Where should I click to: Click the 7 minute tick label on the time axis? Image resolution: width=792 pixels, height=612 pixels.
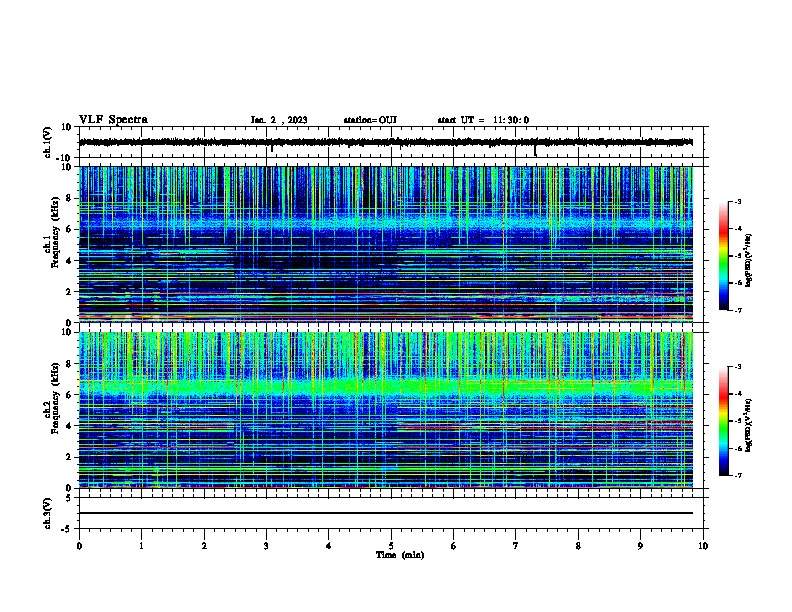[x=516, y=546]
